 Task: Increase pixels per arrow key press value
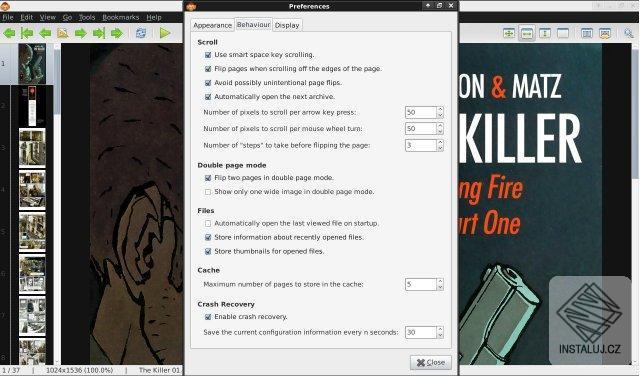pyautogui.click(x=440, y=109)
